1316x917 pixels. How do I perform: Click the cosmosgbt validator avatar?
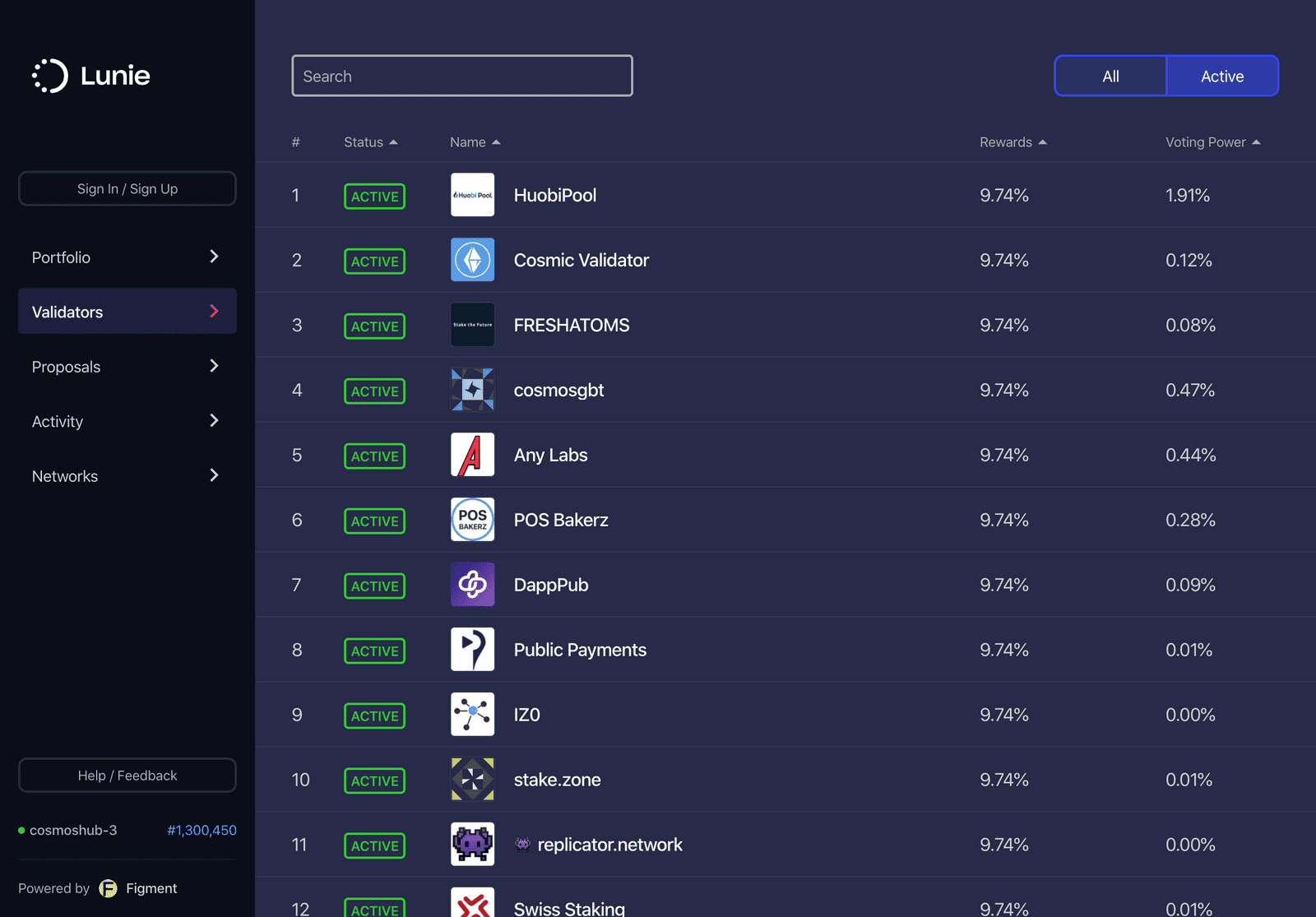tap(472, 390)
